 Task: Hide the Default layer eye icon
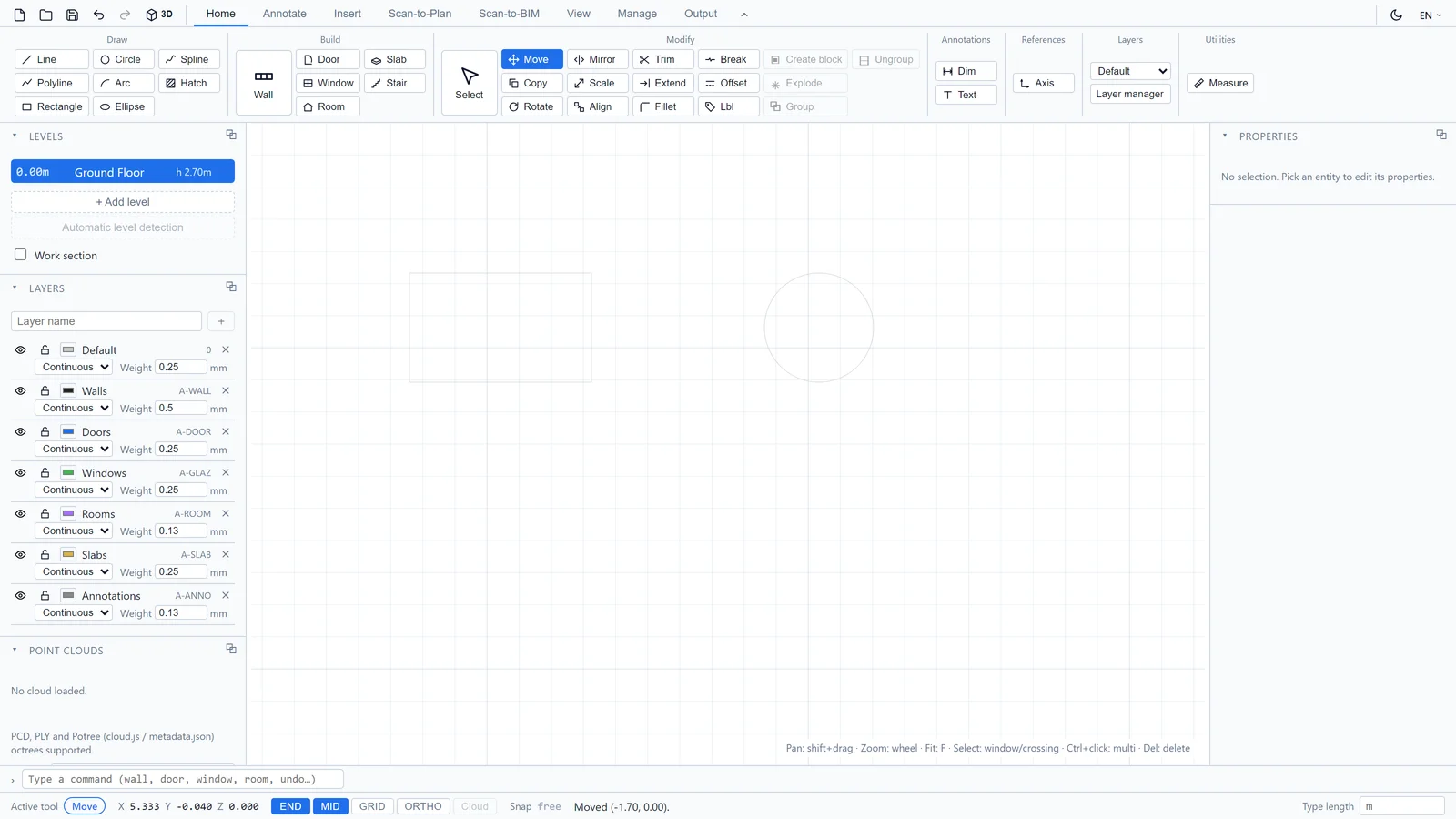pos(20,349)
